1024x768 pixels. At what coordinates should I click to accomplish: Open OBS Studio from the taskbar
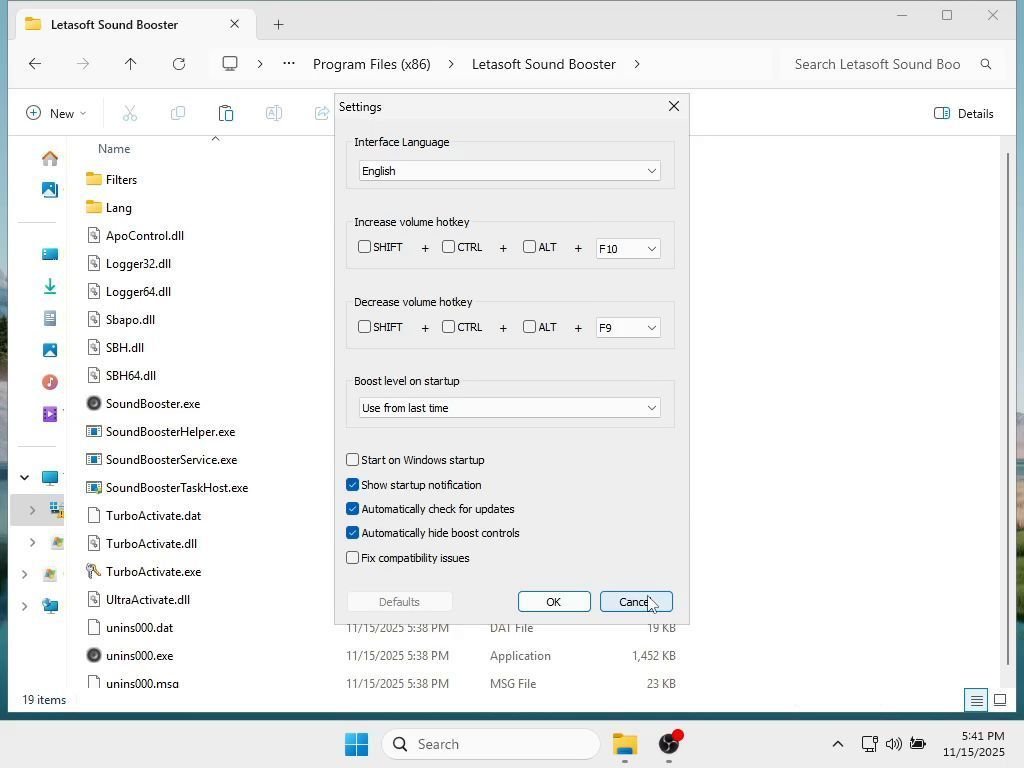669,744
